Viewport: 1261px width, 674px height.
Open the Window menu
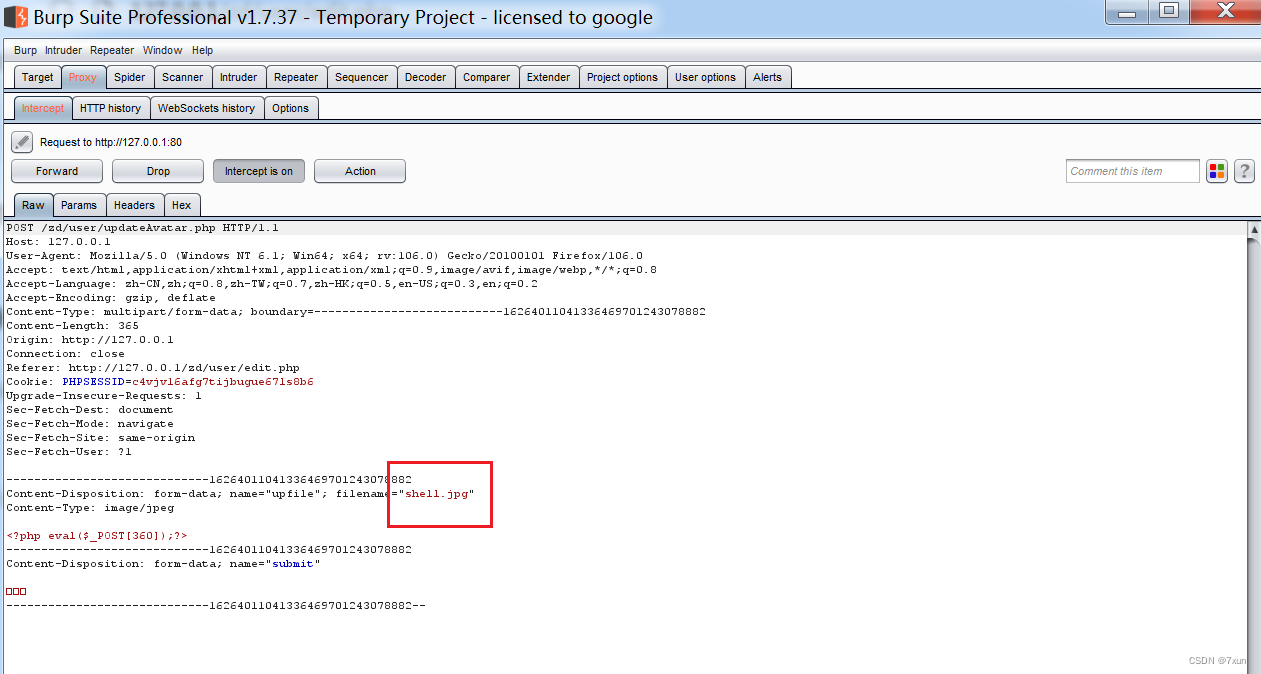162,50
